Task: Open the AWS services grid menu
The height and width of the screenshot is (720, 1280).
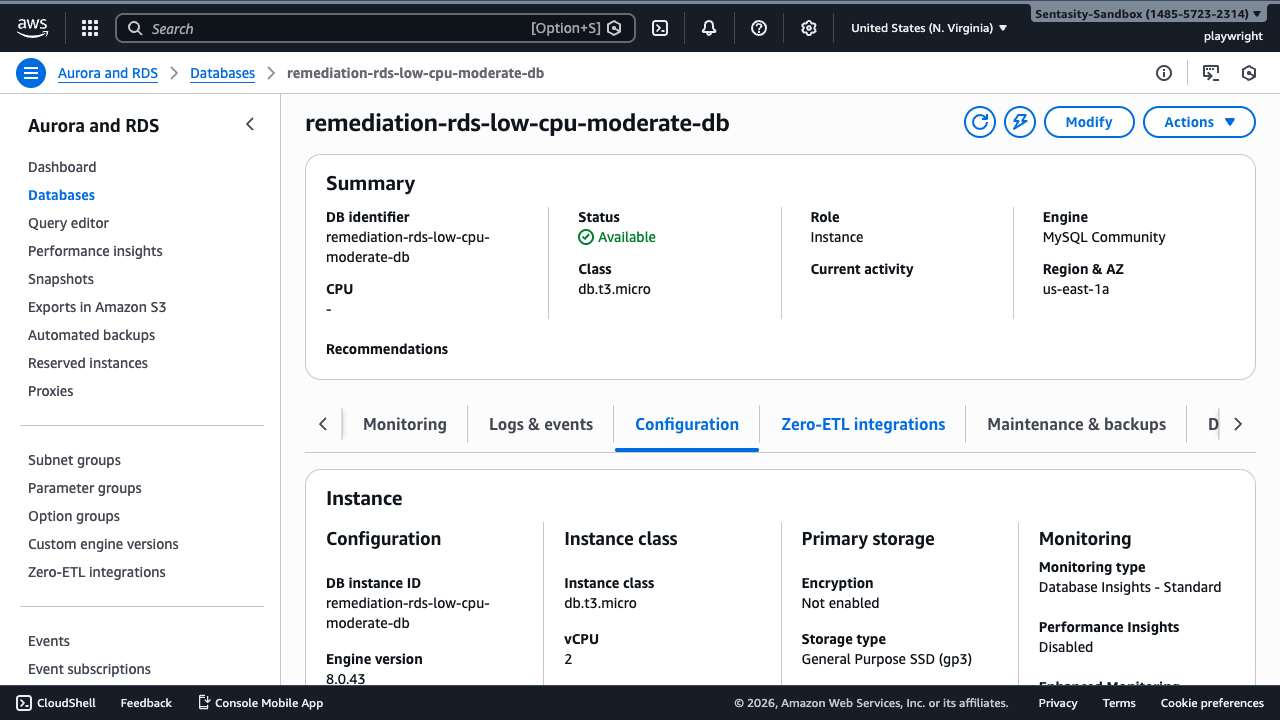Action: click(x=90, y=28)
